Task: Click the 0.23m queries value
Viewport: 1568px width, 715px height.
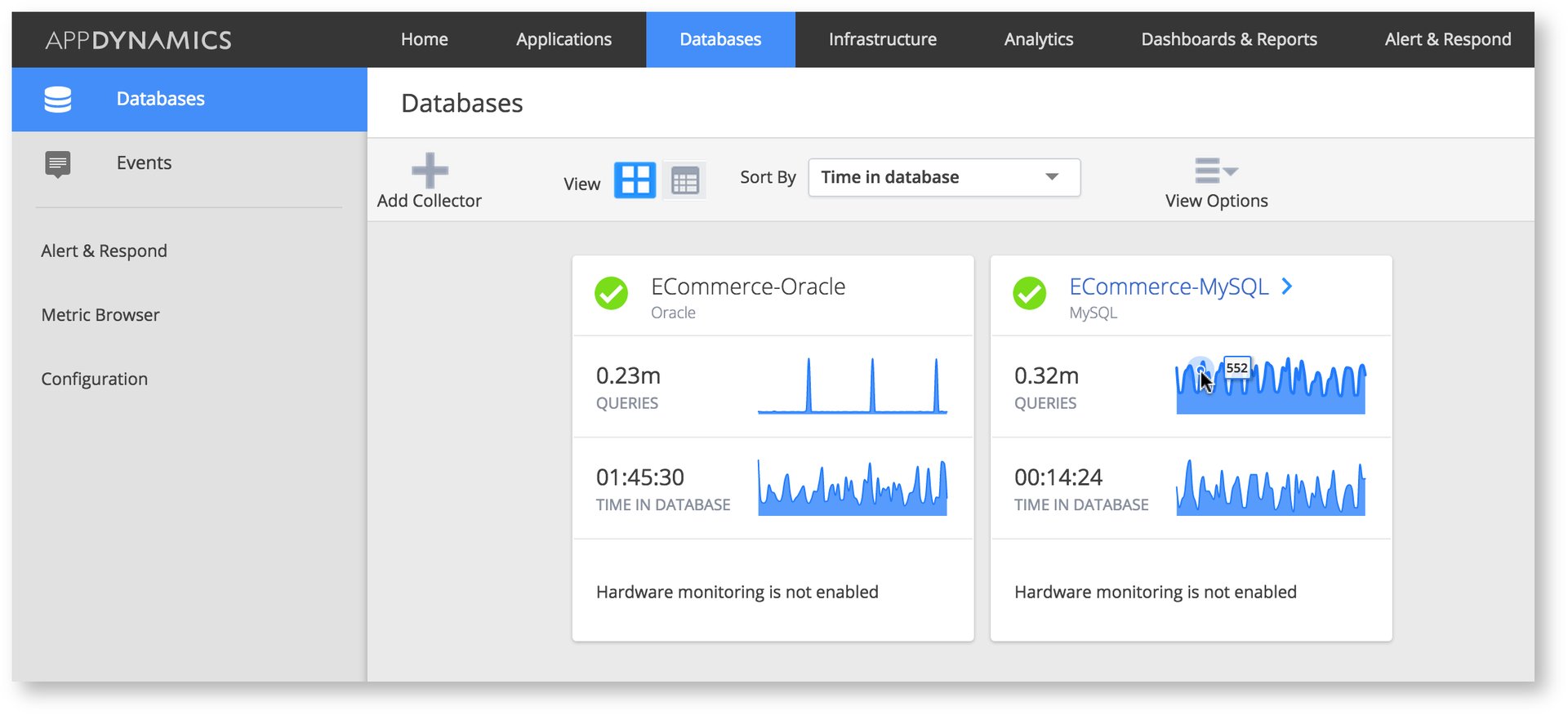Action: pyautogui.click(x=628, y=375)
